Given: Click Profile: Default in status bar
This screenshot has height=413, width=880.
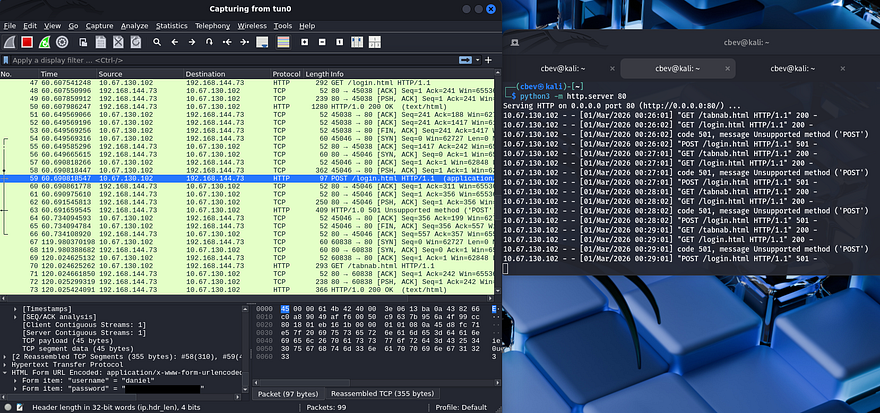Looking at the screenshot, I should coord(459,407).
